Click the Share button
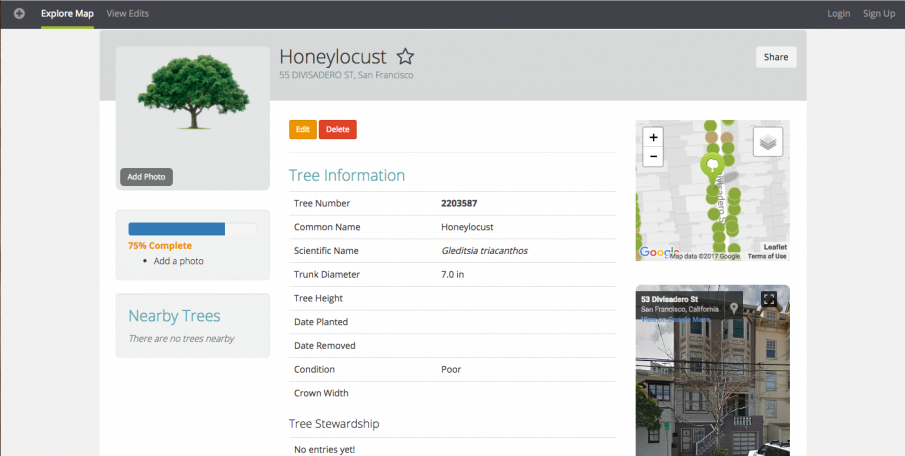 point(776,57)
